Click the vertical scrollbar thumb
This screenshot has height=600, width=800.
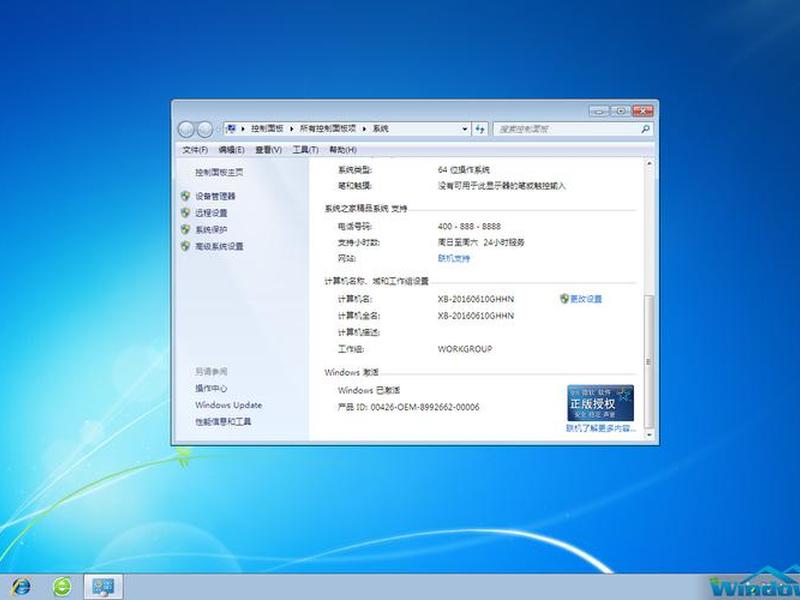(649, 361)
